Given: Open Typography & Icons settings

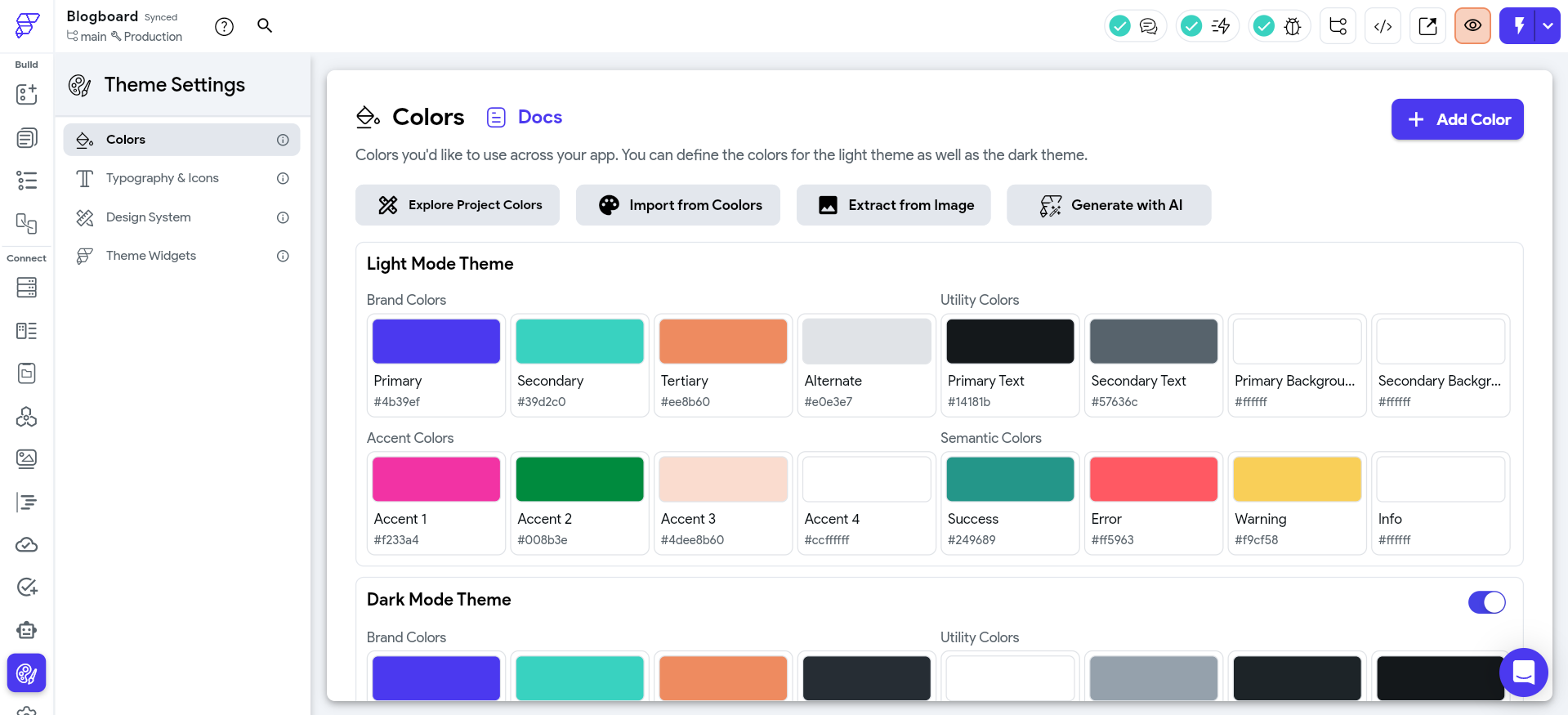Looking at the screenshot, I should click(x=163, y=178).
